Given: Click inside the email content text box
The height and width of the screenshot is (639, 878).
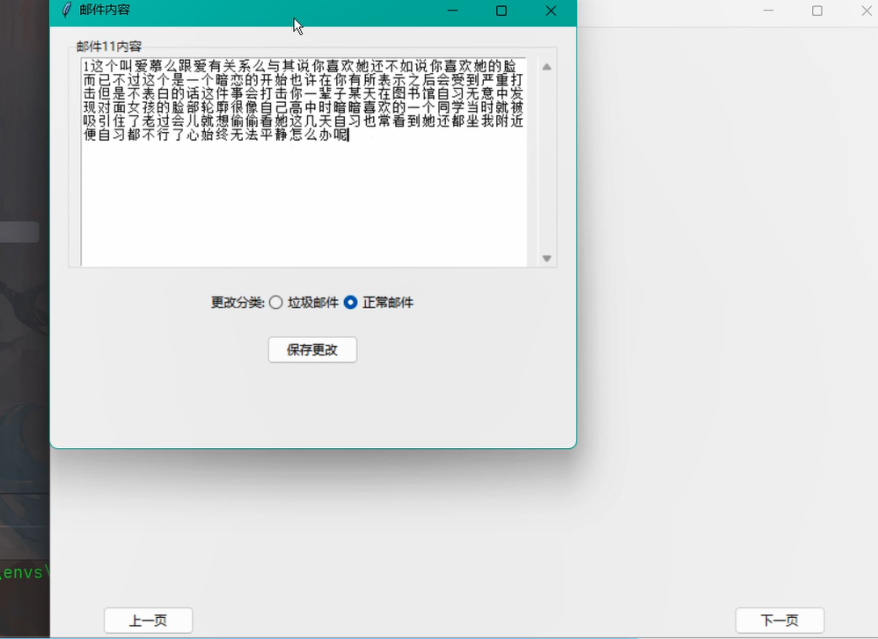Looking at the screenshot, I should point(303,162).
